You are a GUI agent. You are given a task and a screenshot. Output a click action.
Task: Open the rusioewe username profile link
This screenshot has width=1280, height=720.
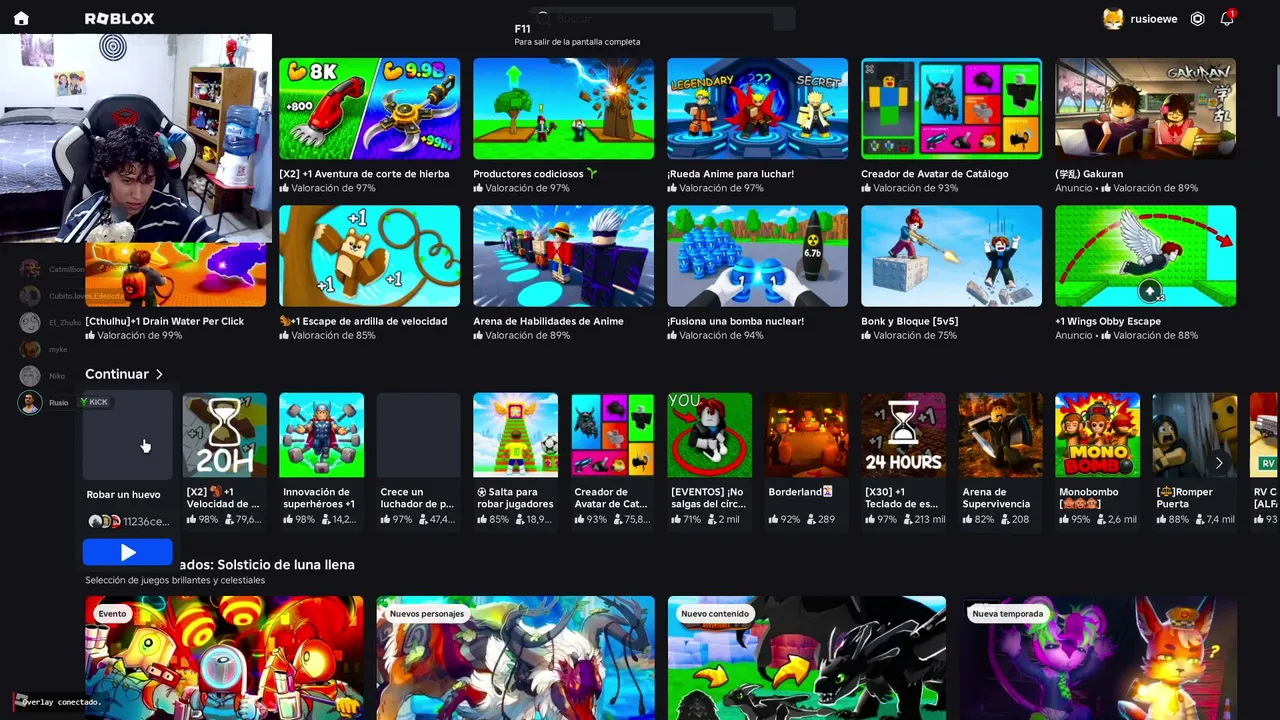1153,19
